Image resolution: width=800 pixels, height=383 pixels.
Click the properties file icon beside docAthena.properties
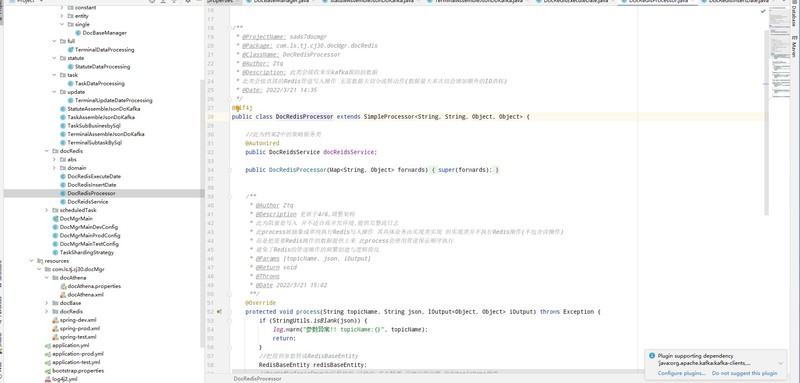(63, 286)
